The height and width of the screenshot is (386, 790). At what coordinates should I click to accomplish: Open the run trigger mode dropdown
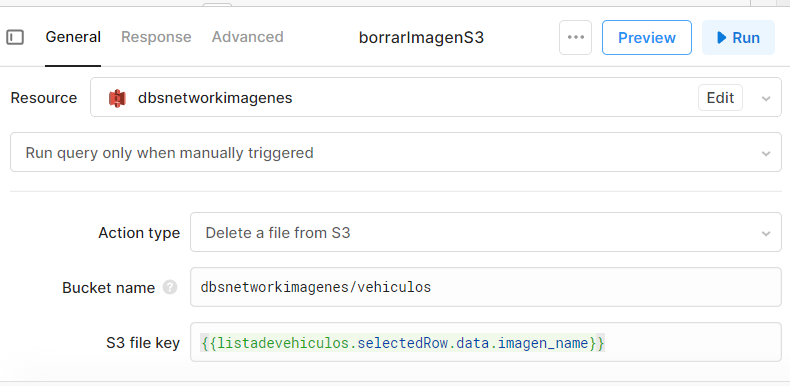coord(396,152)
